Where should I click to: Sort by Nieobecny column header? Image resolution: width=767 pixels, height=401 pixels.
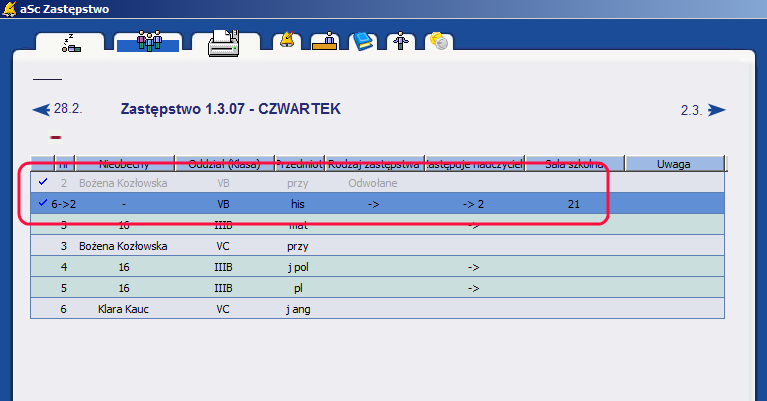tap(124, 164)
